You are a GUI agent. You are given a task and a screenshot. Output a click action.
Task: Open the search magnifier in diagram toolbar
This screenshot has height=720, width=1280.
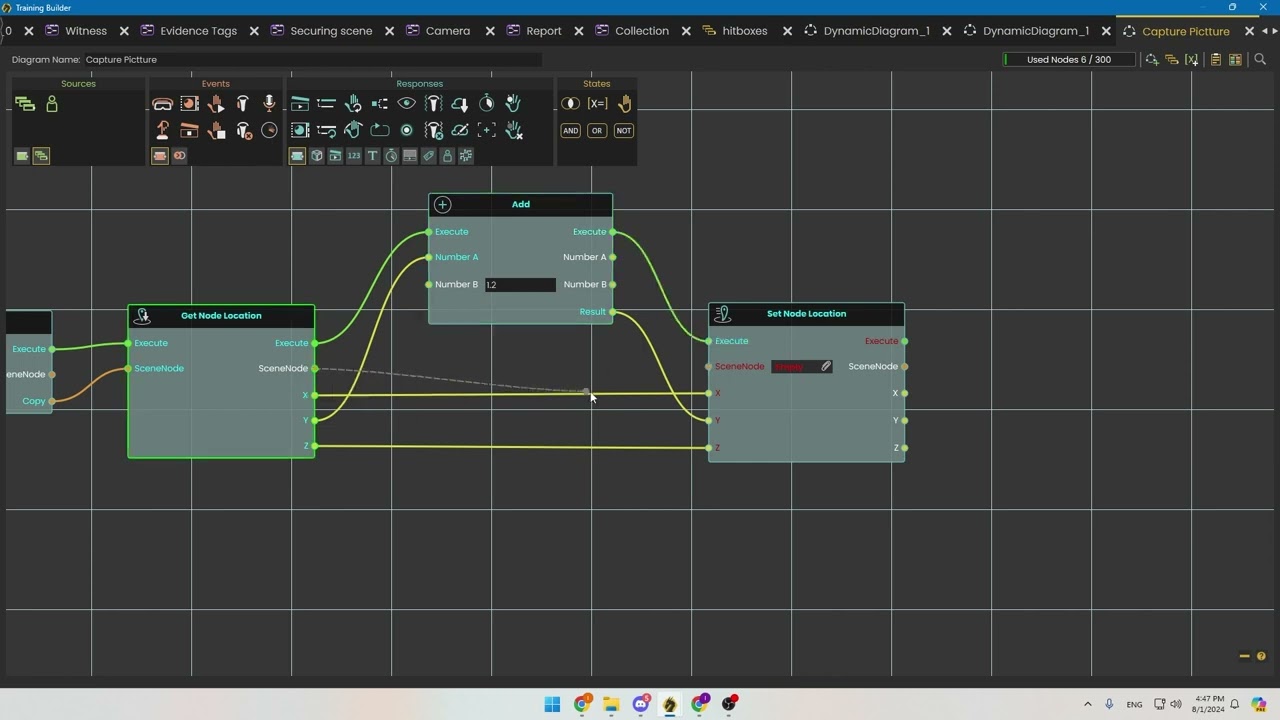point(1260,60)
